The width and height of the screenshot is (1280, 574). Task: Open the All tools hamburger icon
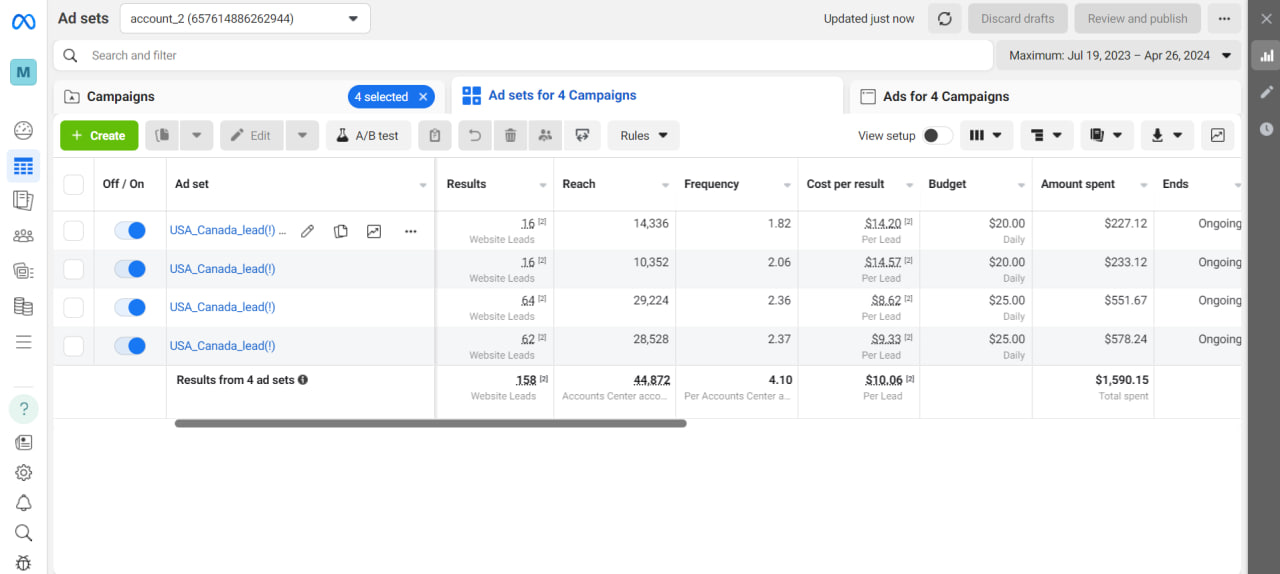pyautogui.click(x=23, y=342)
